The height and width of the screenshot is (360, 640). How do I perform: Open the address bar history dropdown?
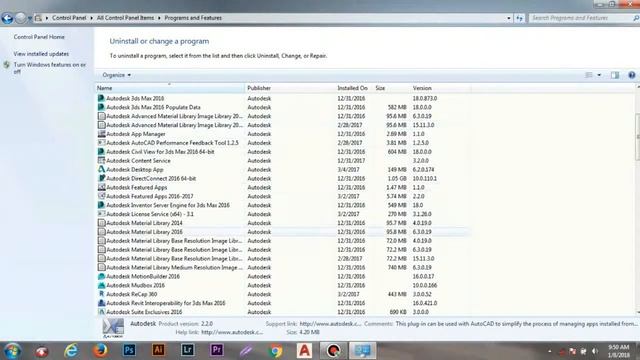[x=509, y=18]
